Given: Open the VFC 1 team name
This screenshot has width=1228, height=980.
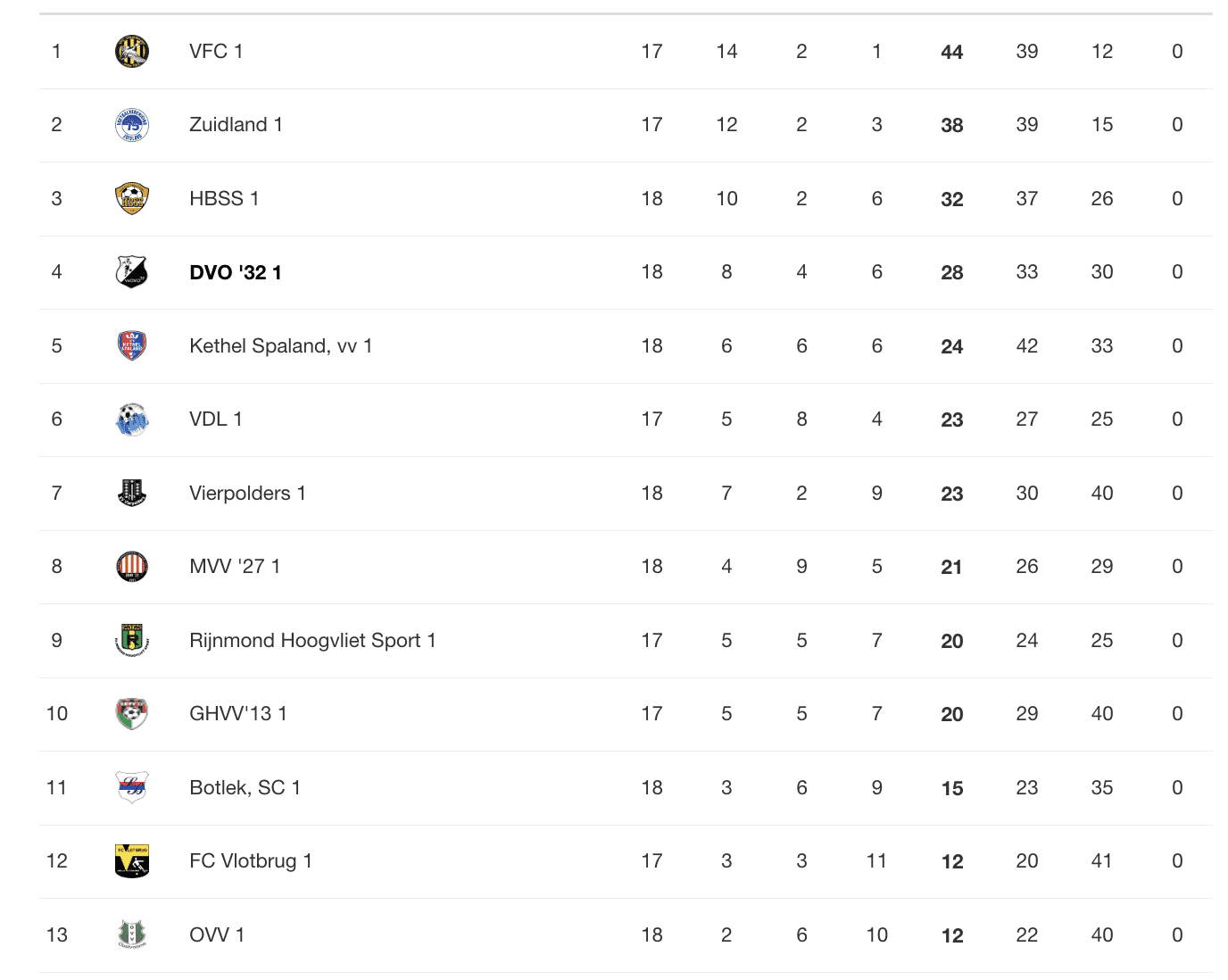Looking at the screenshot, I should pyautogui.click(x=216, y=52).
